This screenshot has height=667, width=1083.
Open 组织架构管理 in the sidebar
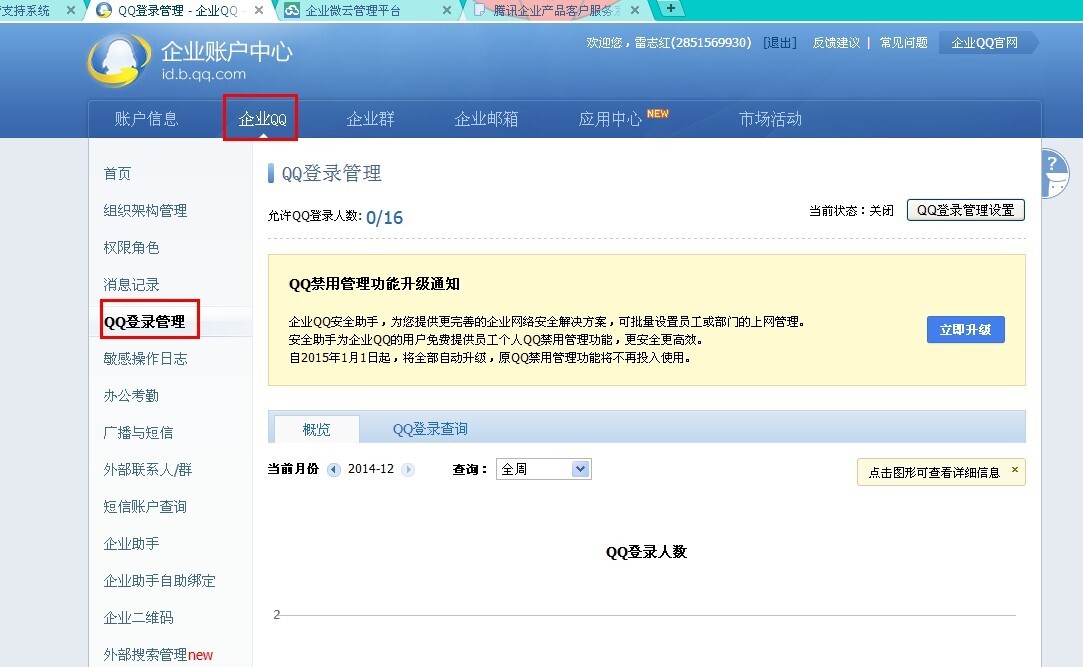click(x=145, y=211)
